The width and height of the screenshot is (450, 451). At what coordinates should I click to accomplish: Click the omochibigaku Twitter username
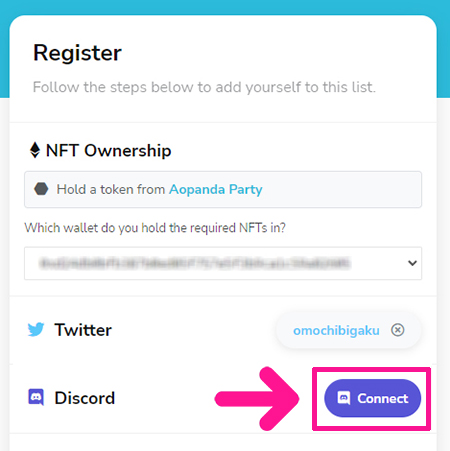pyautogui.click(x=336, y=331)
